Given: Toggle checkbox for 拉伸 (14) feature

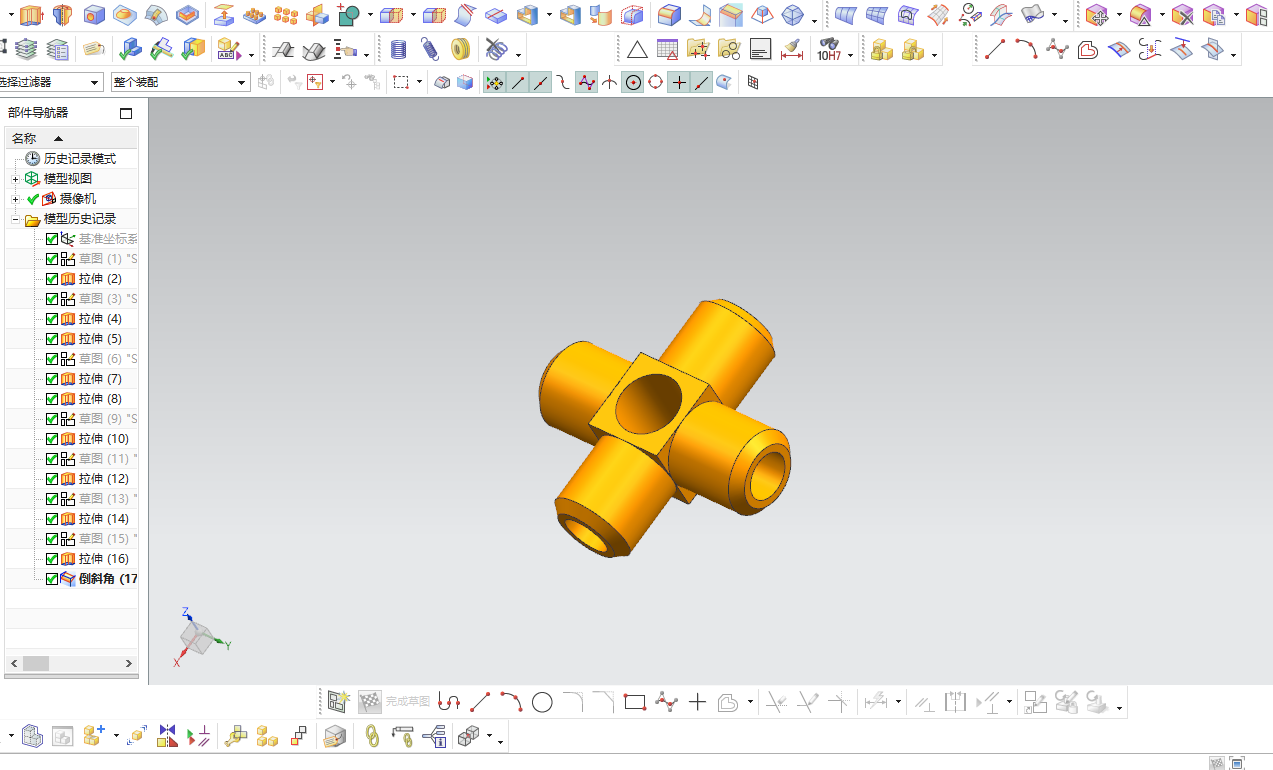Looking at the screenshot, I should pos(52,519).
